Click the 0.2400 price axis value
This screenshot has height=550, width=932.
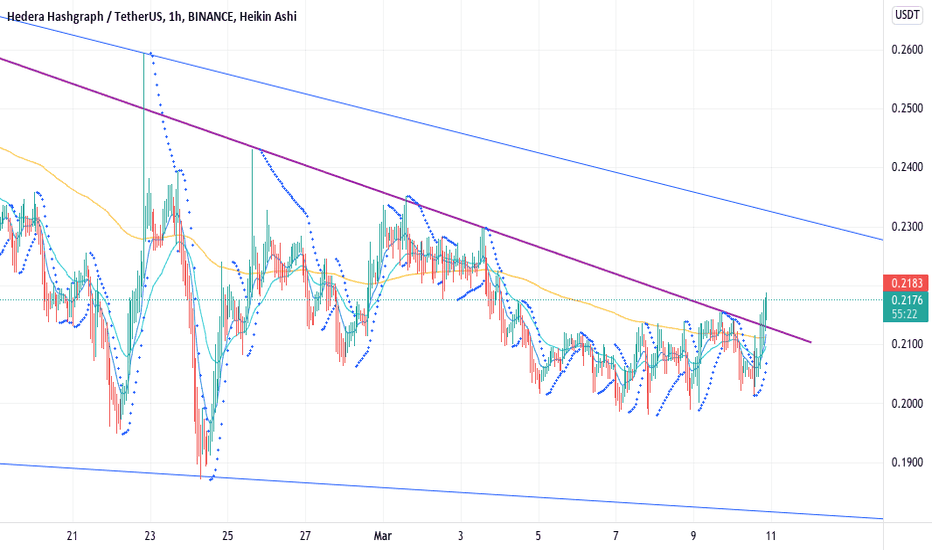point(907,167)
